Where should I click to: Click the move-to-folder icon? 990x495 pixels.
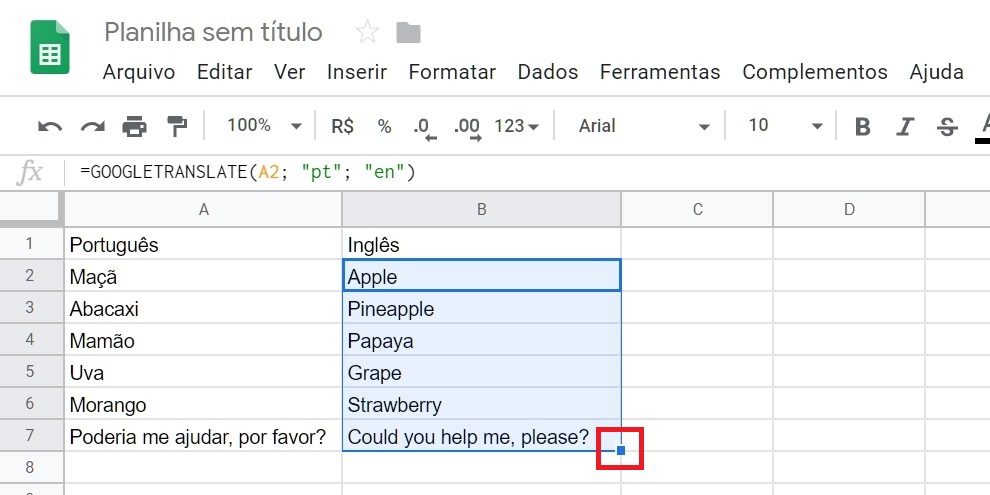[x=408, y=33]
